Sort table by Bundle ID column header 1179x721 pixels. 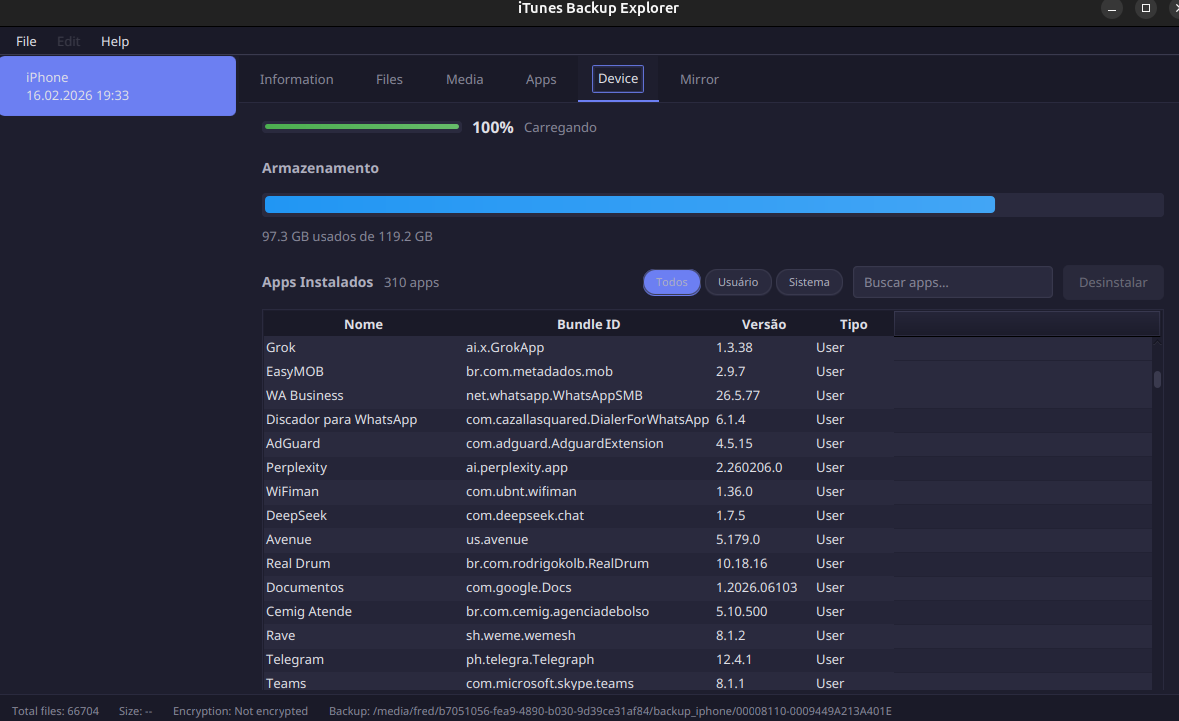[589, 324]
